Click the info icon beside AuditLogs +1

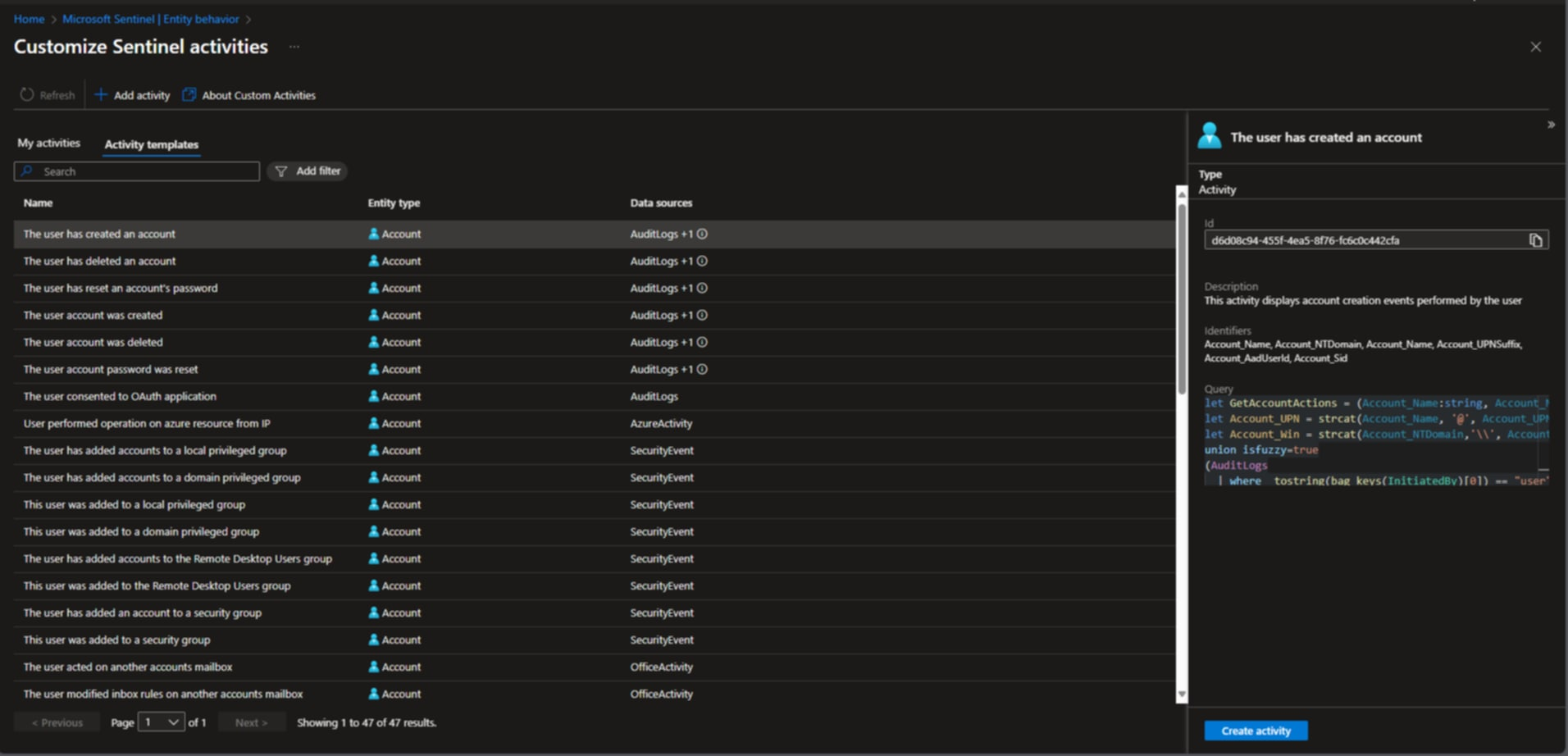[701, 234]
